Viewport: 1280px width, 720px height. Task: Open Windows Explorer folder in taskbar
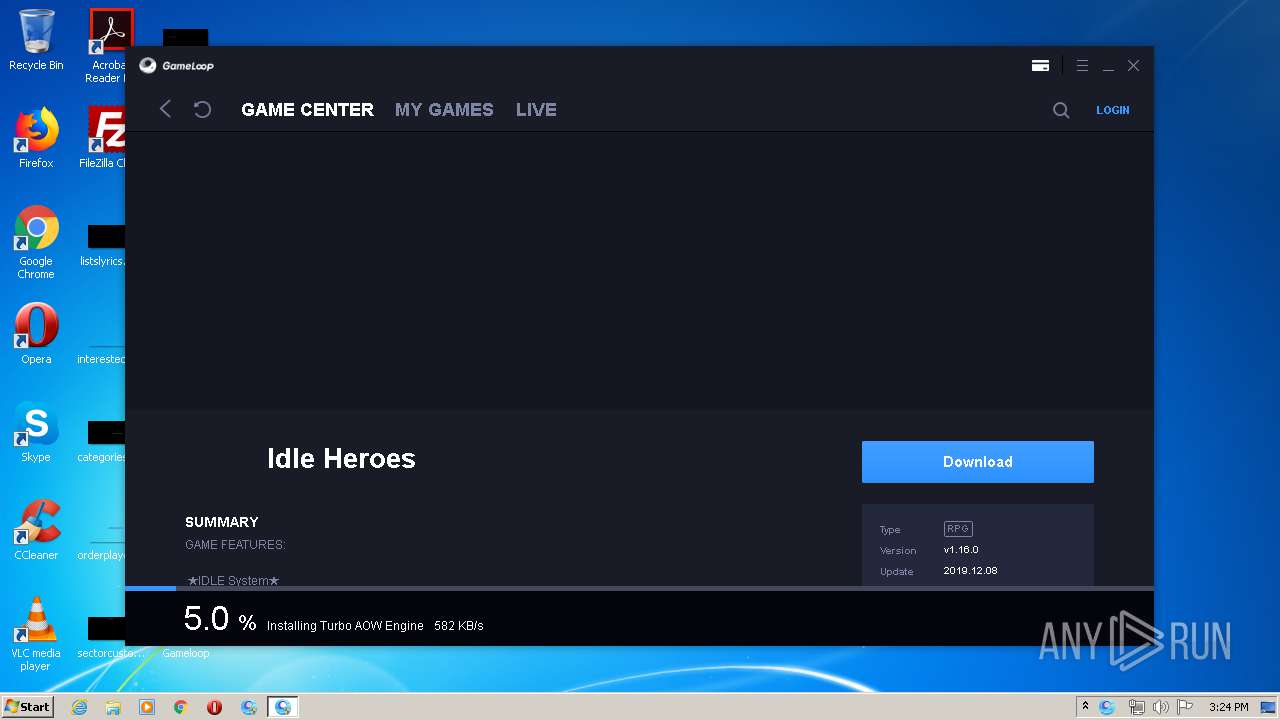(x=113, y=707)
